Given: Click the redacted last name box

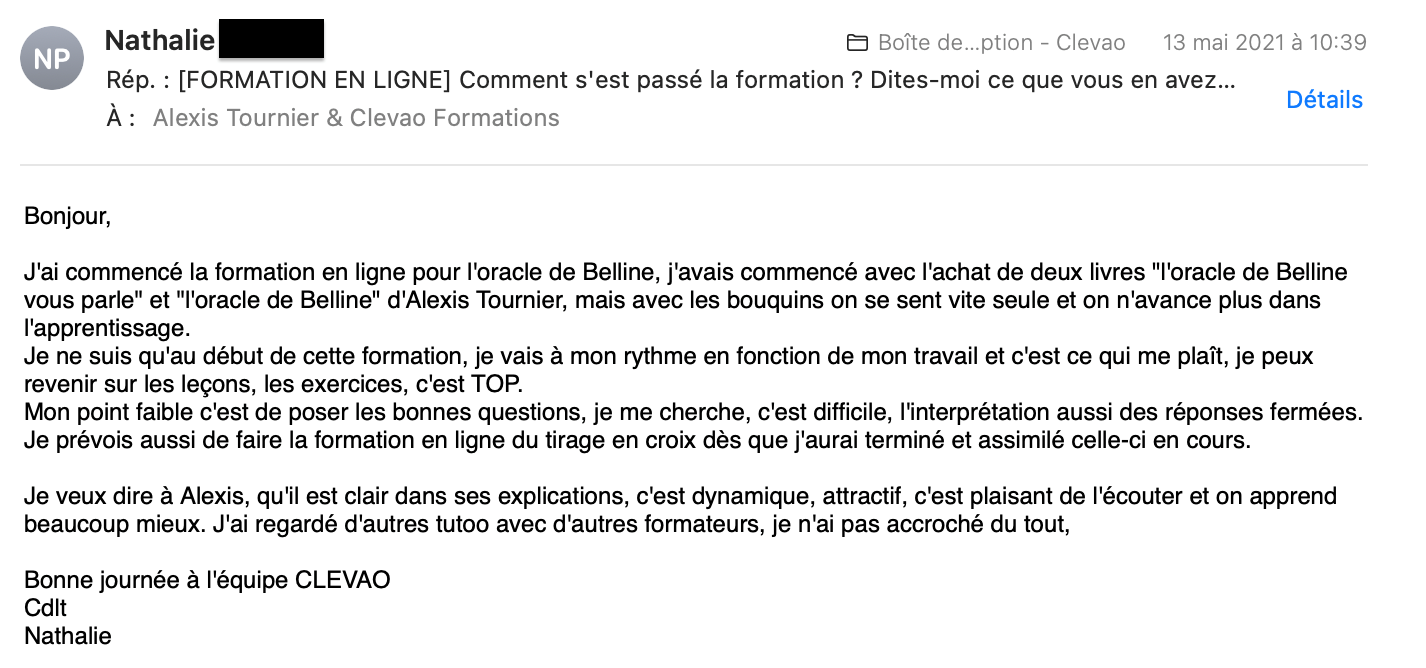Looking at the screenshot, I should (270, 38).
